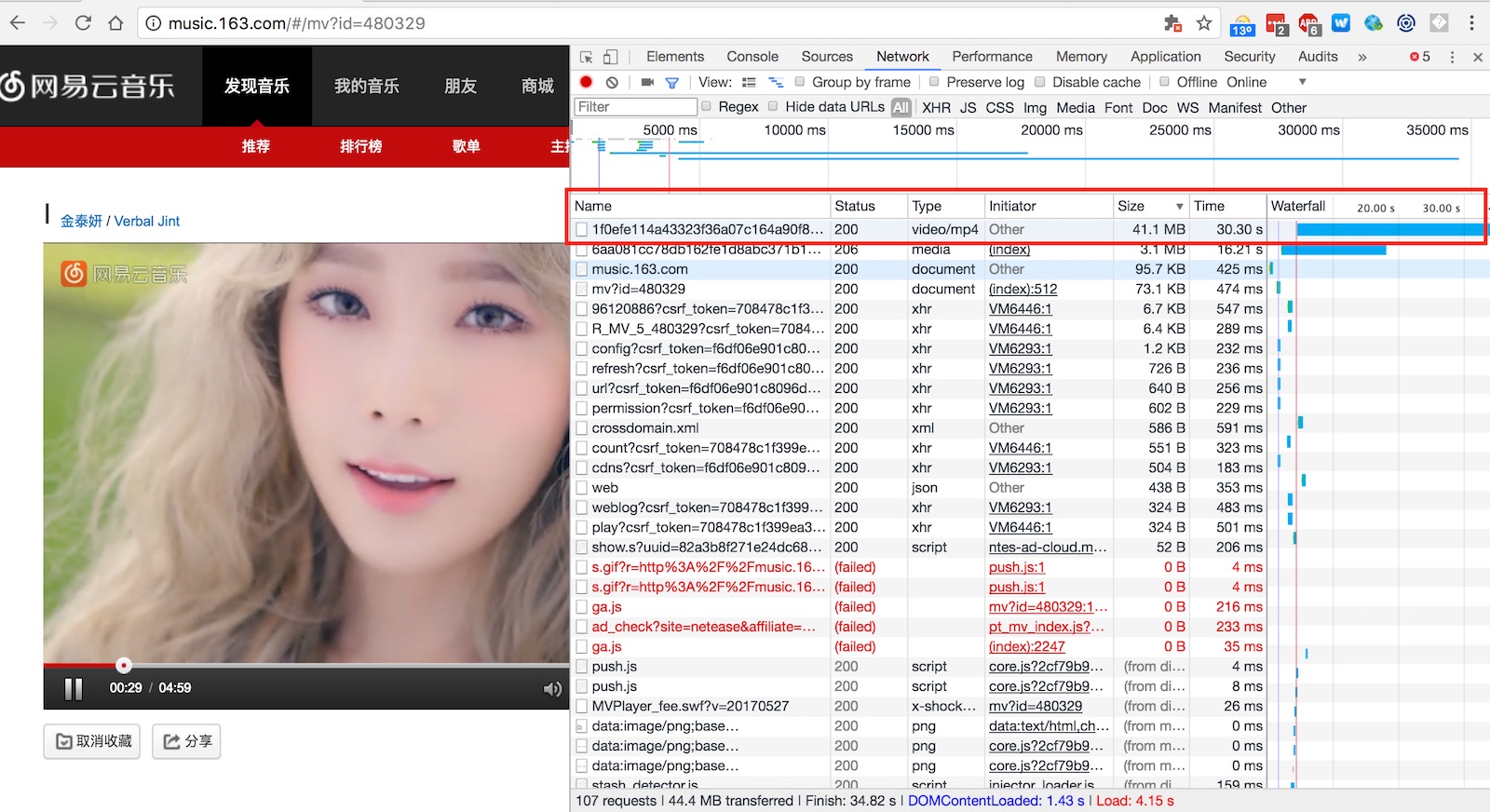The width and height of the screenshot is (1490, 812).
Task: Click the capture screenshots camera icon
Action: click(x=647, y=82)
